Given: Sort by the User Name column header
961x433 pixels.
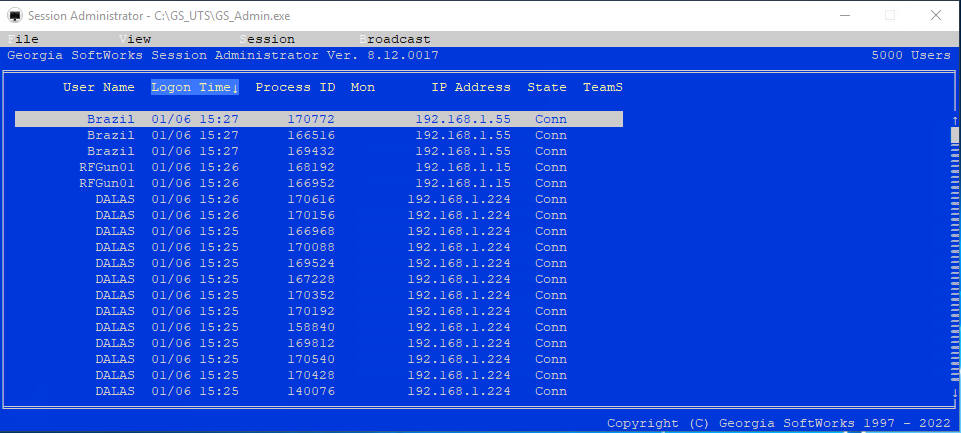Looking at the screenshot, I should click(x=99, y=87).
